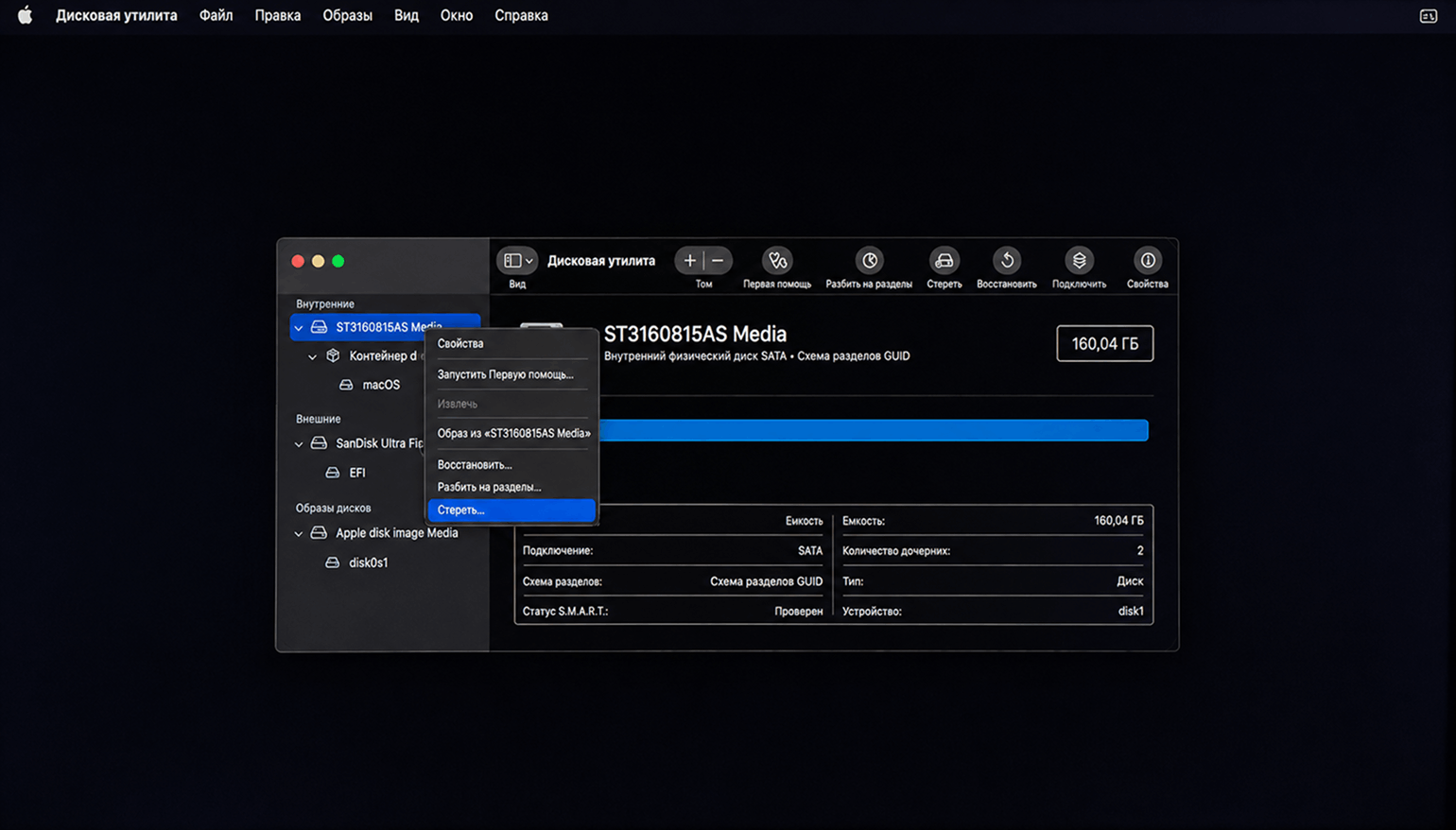Select the Apple disk image Media name
Screen dimensions: 1456x830
point(397,533)
